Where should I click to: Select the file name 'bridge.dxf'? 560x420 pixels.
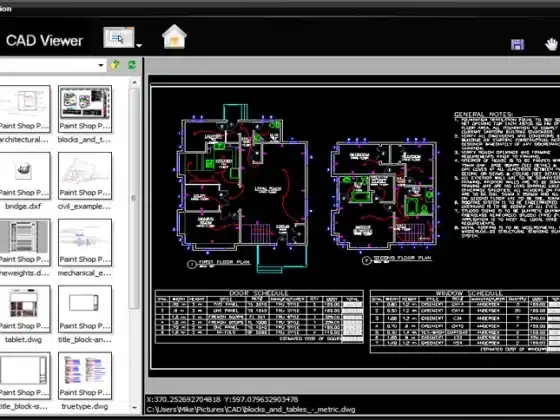coord(23,206)
